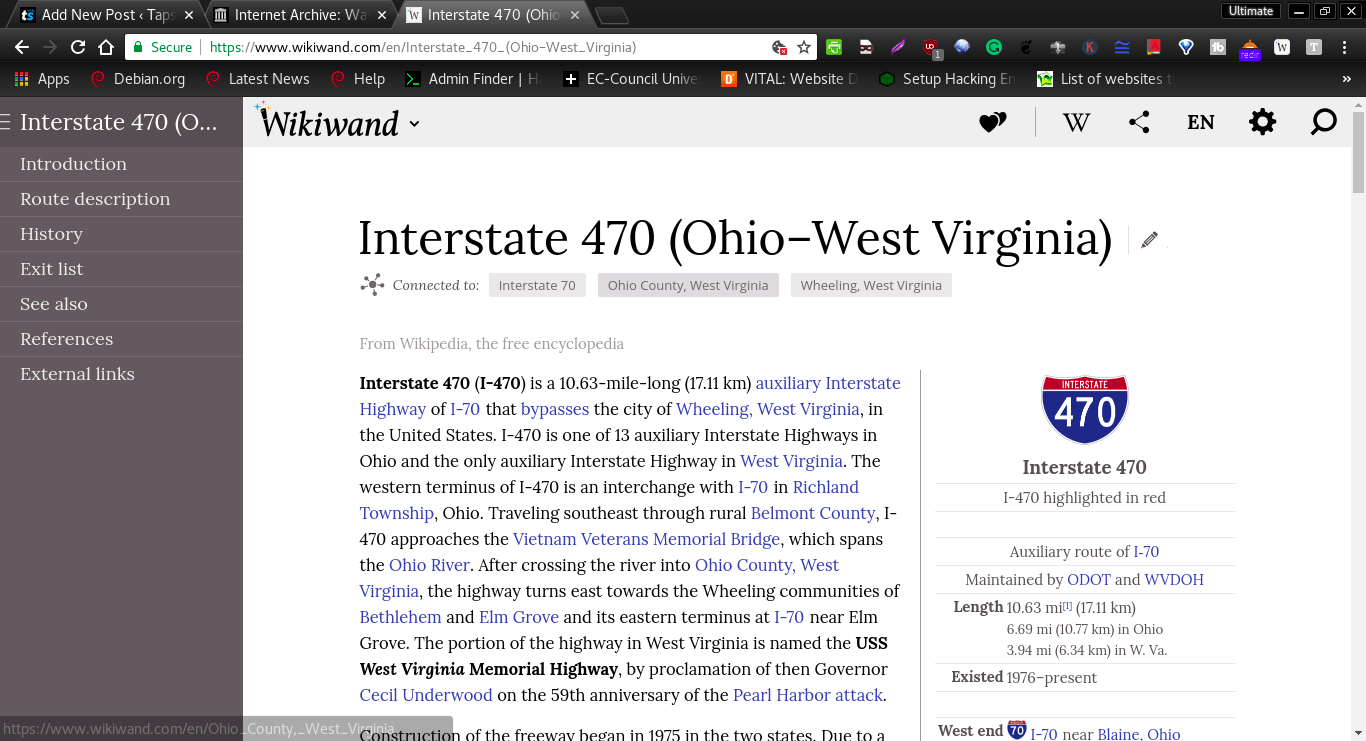Follow the bypasses link
Screen dimensions: 1366x741
click(x=555, y=409)
